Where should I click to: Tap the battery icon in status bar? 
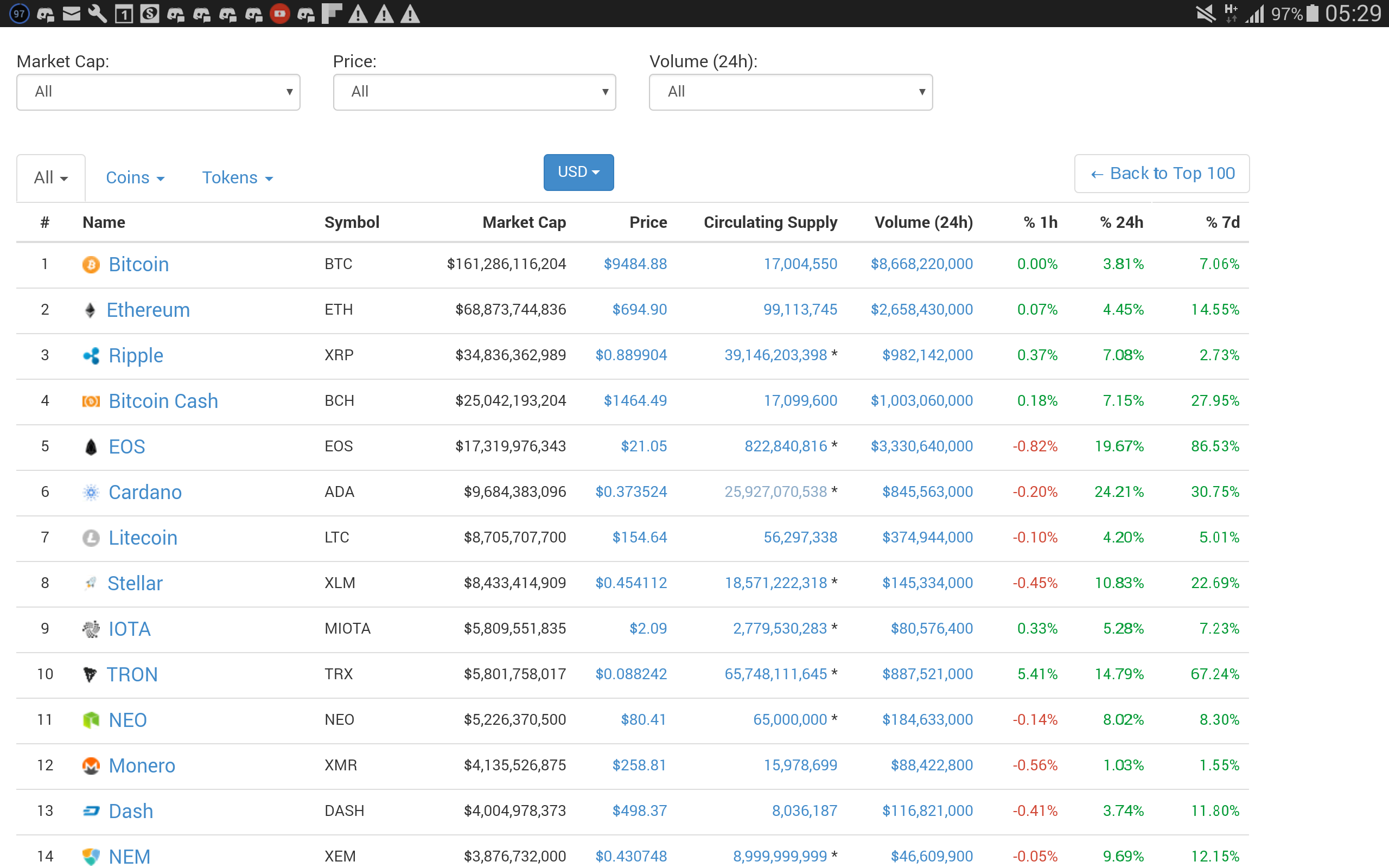tap(1312, 13)
